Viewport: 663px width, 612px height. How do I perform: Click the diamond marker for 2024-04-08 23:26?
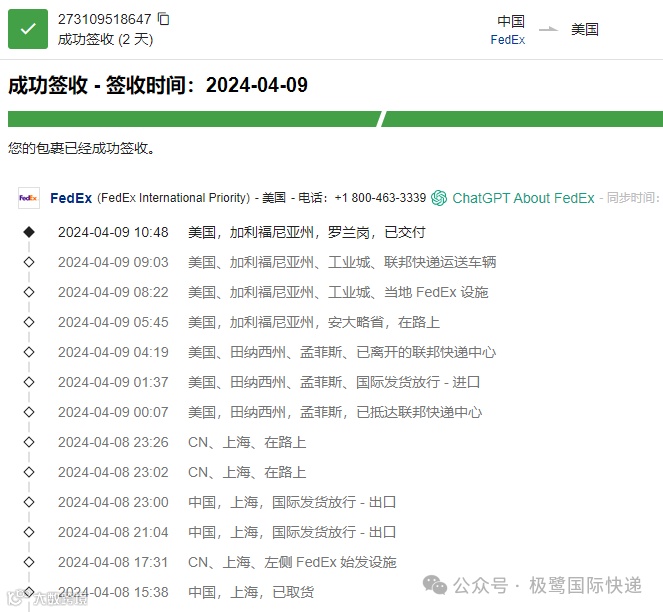29,442
